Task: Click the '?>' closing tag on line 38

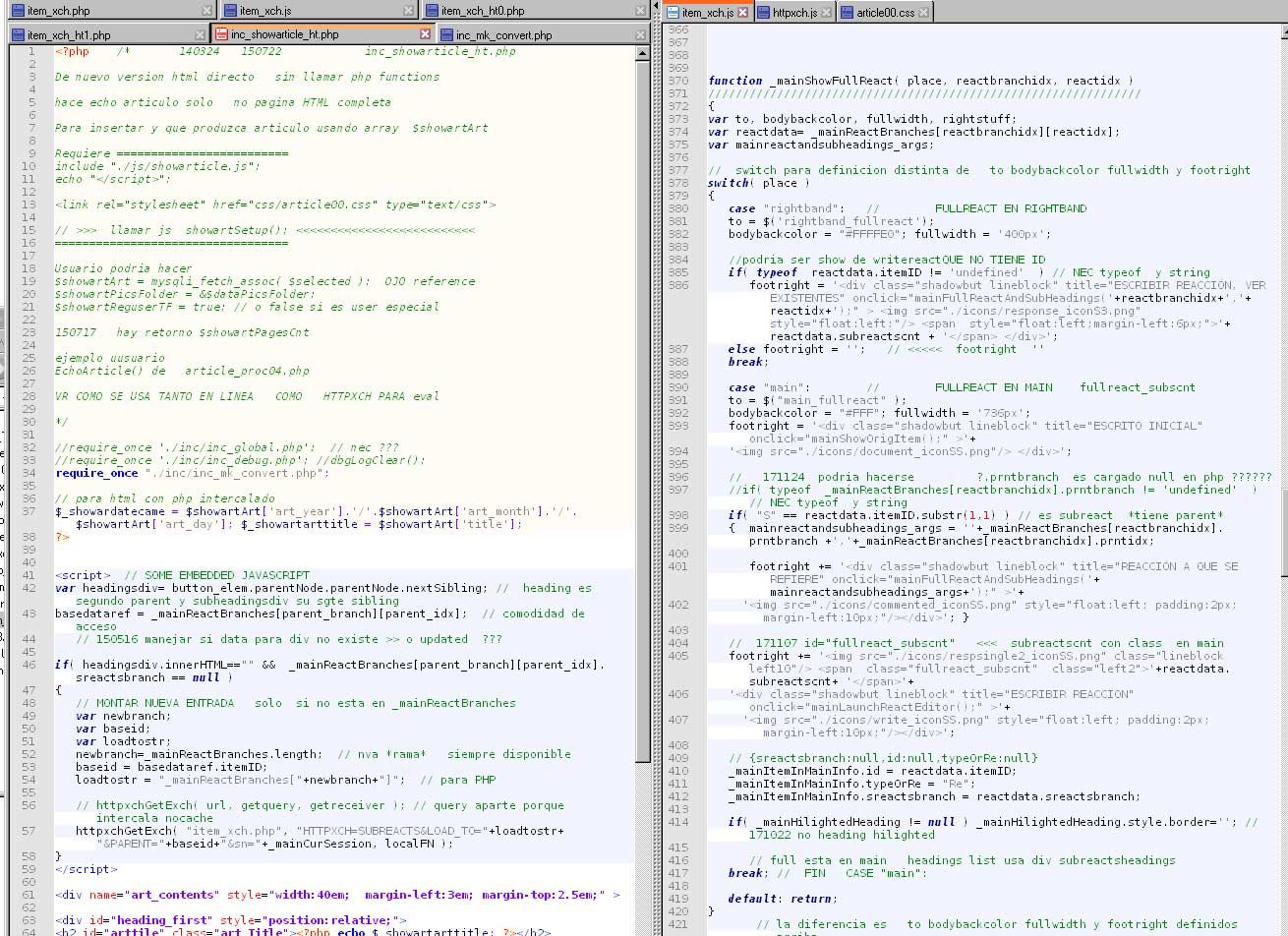Action: (x=62, y=537)
